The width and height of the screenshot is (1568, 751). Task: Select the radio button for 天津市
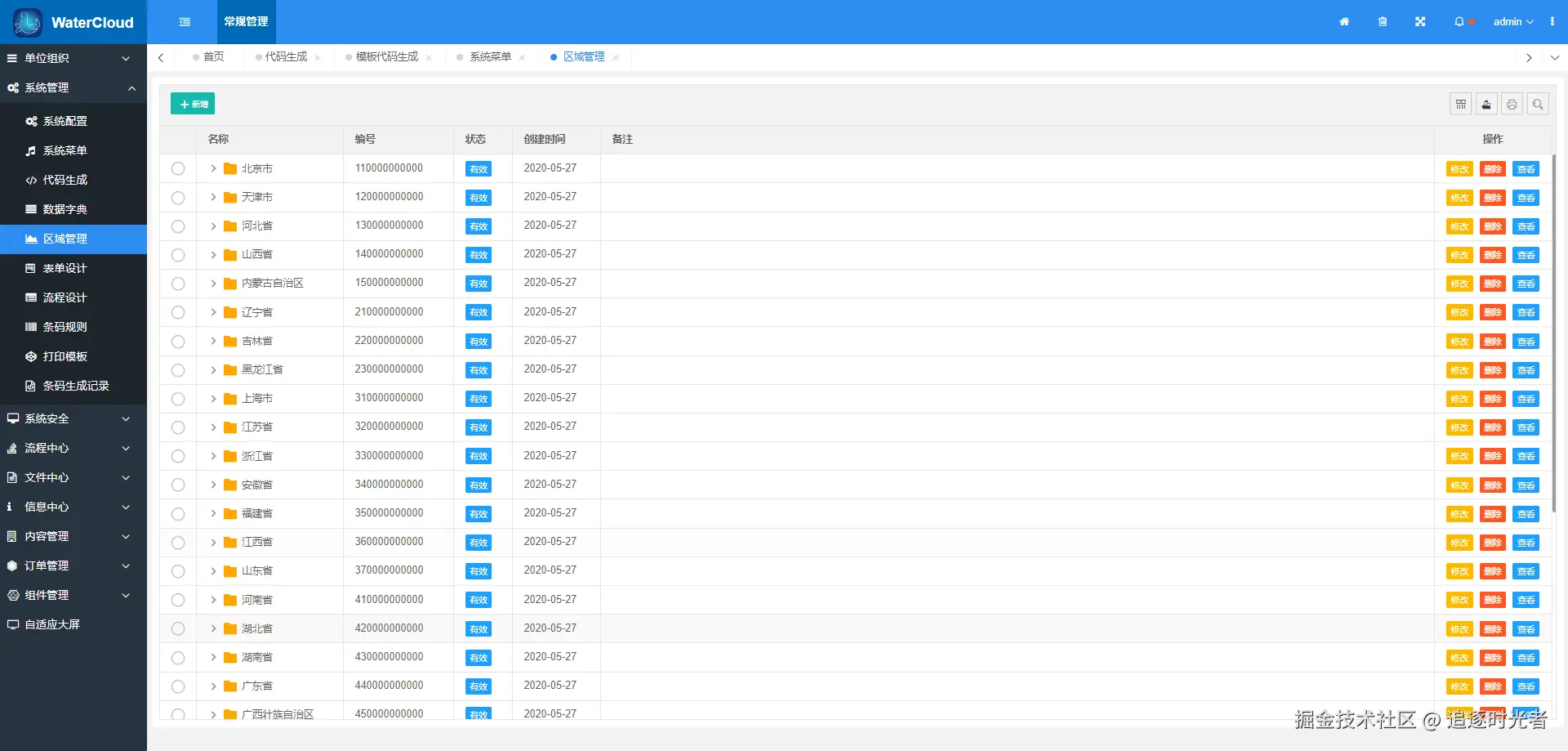(178, 198)
